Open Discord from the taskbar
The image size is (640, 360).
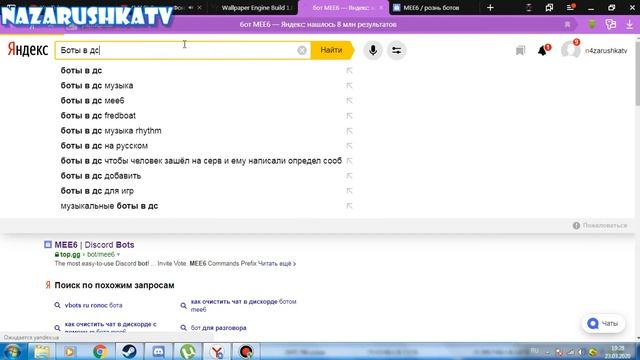158,351
